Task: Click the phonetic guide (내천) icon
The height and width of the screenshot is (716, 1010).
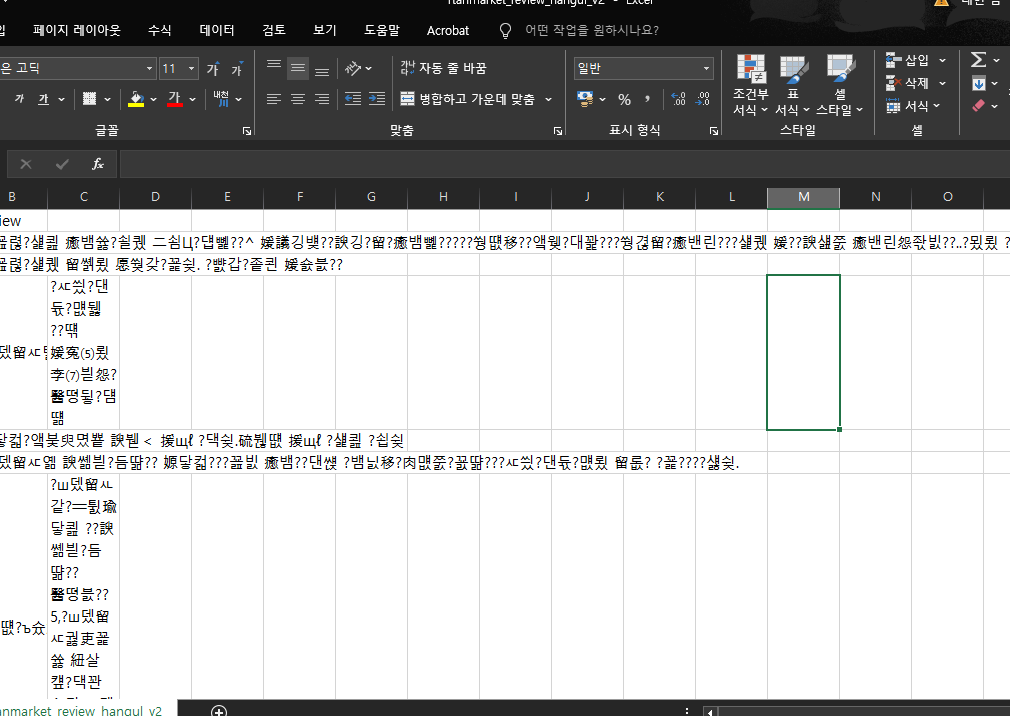Action: click(222, 99)
